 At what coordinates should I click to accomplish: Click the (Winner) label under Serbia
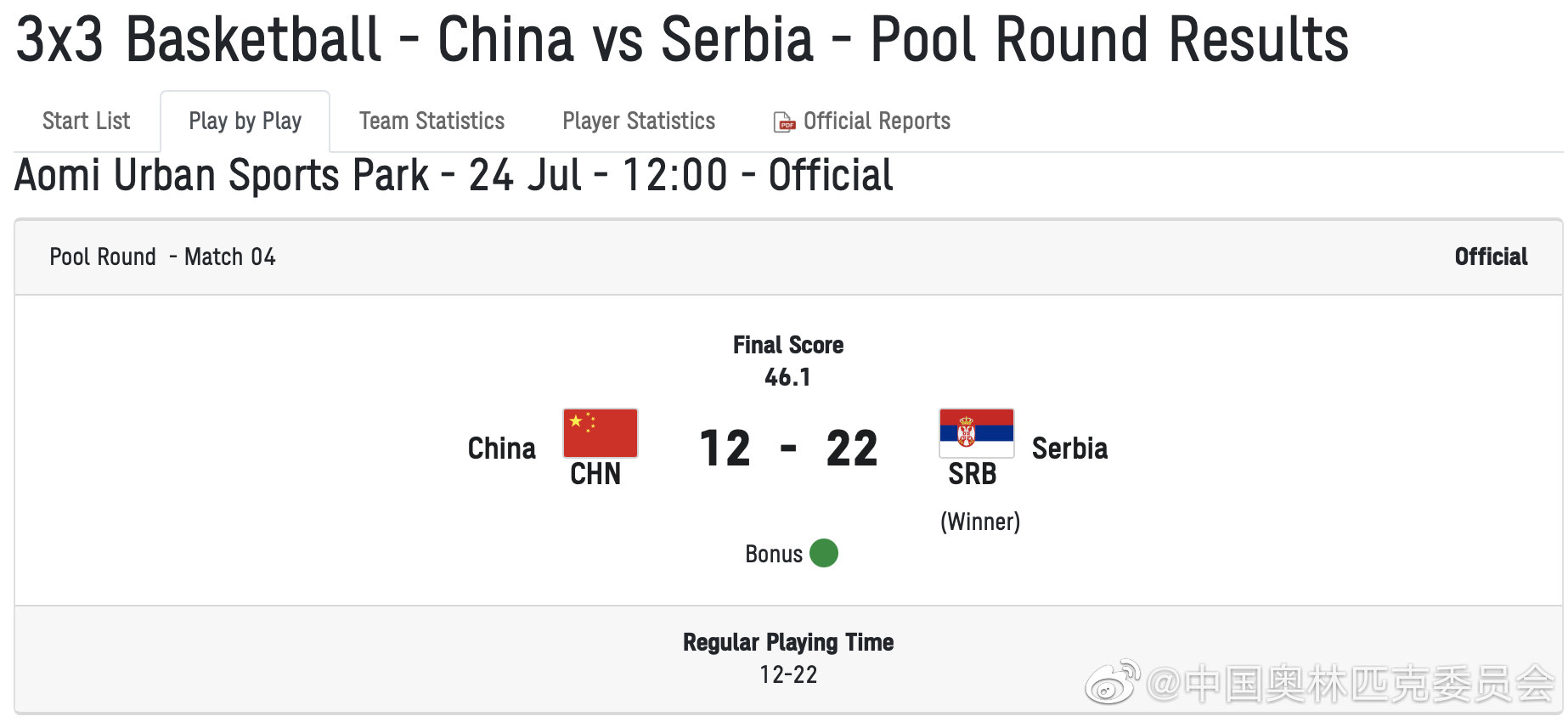click(x=979, y=522)
